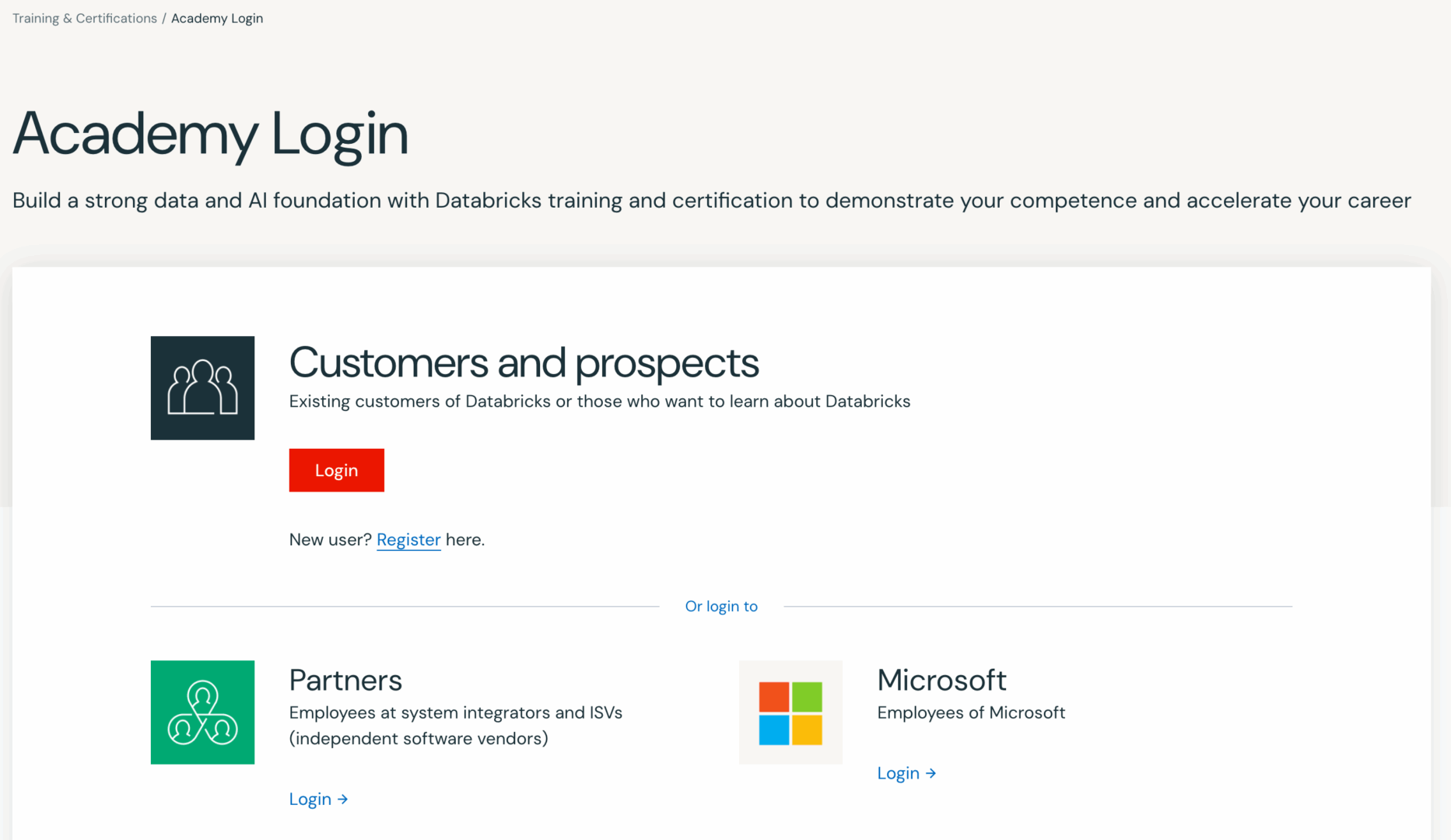This screenshot has height=840, width=1451.
Task: Click the Employees of Microsoft description text
Action: 971,712
